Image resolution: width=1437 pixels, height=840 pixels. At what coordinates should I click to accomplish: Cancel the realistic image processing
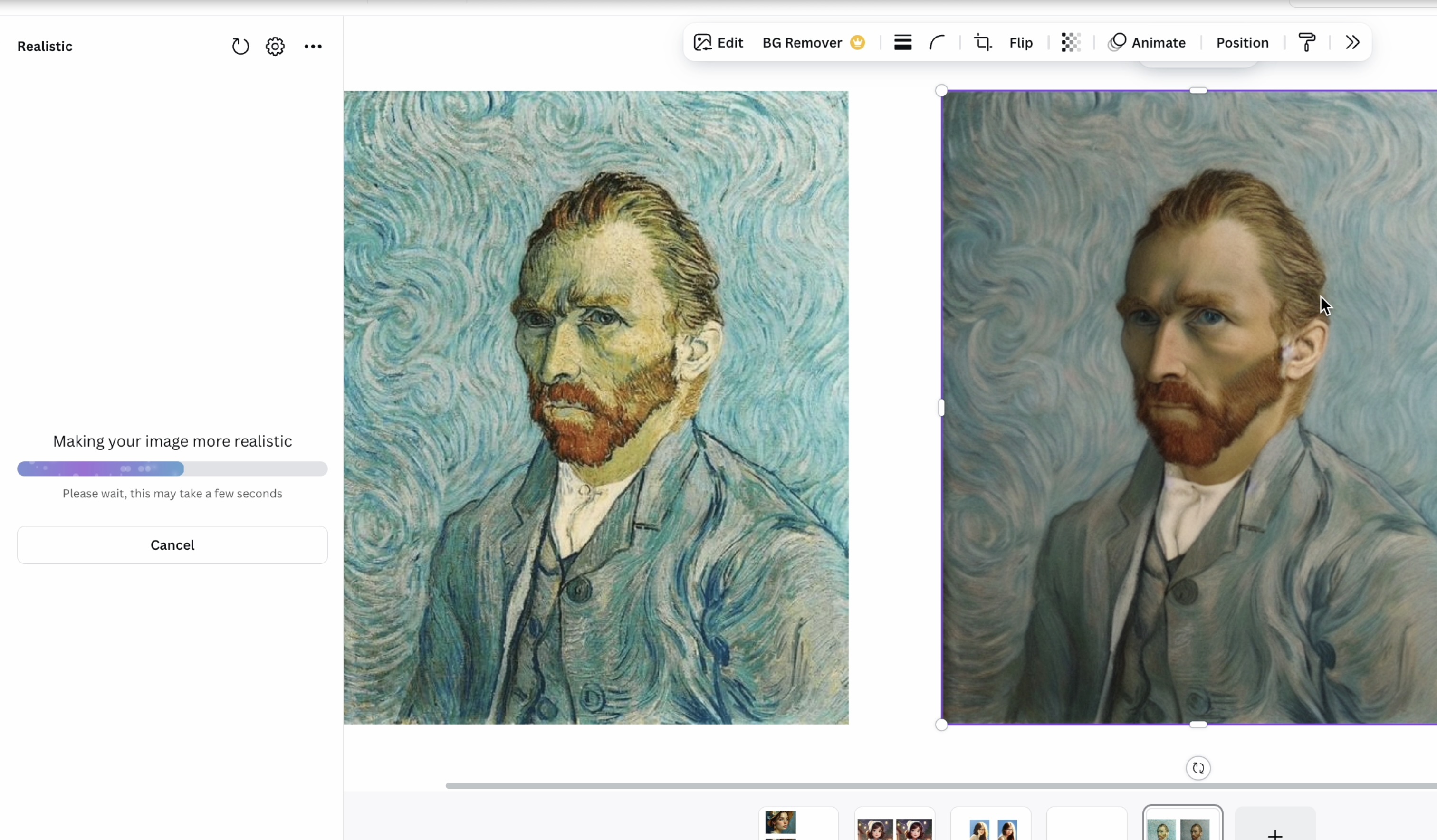[172, 545]
